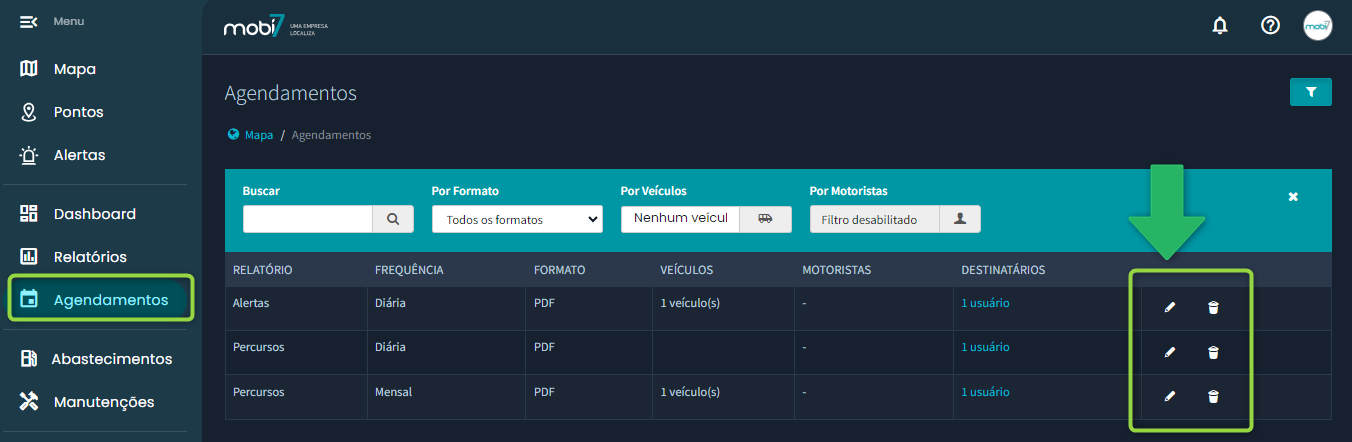Open Mapa in the sidebar menu

click(x=74, y=69)
